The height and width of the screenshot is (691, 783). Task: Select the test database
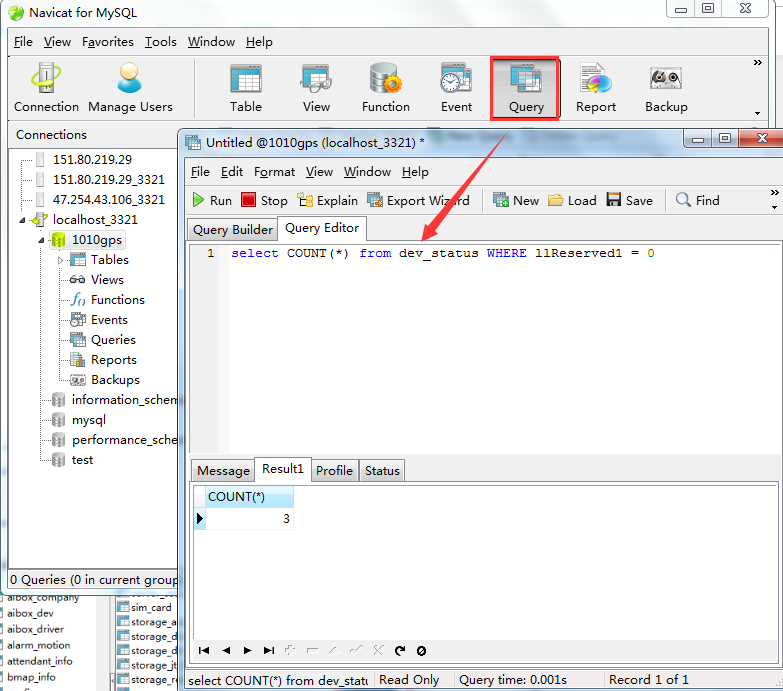tap(82, 460)
